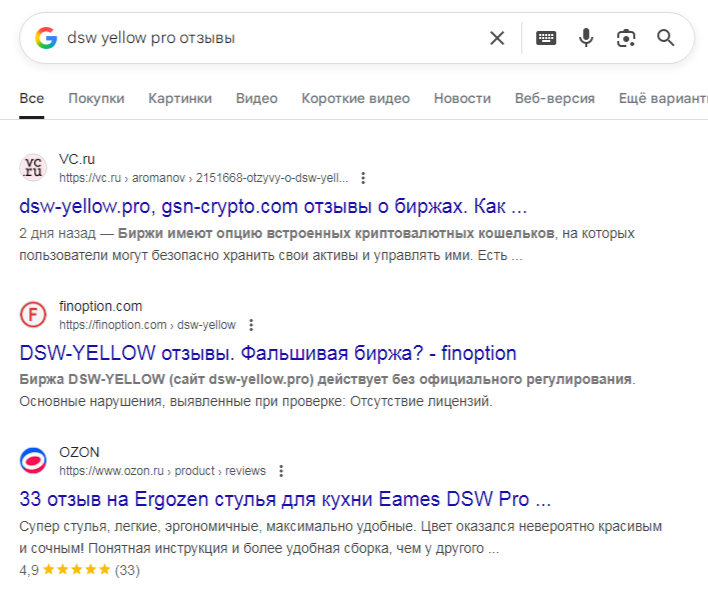Image resolution: width=708 pixels, height=592 pixels.
Task: Click the VC.ru site favicon
Action: 34,168
